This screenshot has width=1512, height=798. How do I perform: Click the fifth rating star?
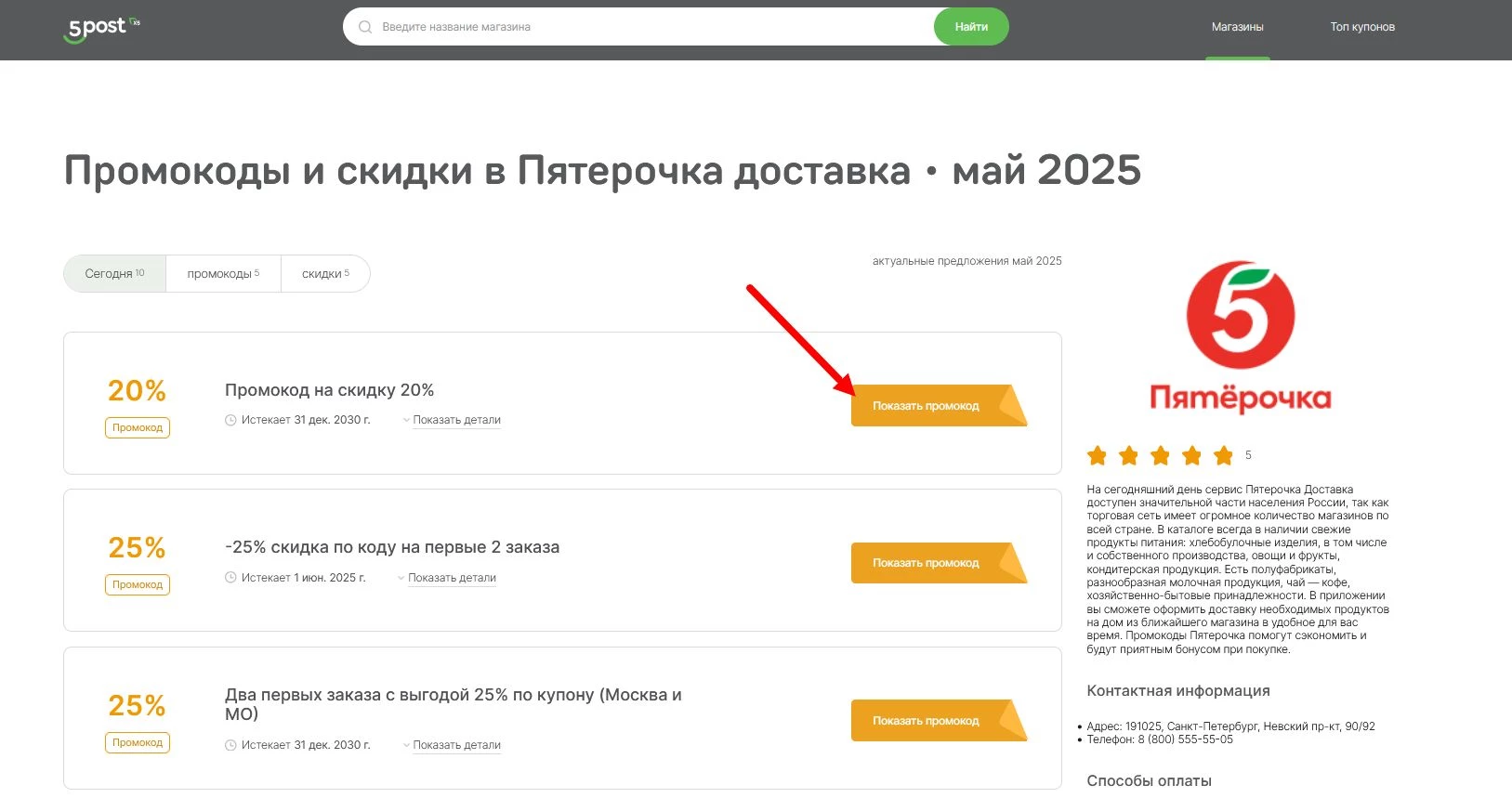[1222, 455]
